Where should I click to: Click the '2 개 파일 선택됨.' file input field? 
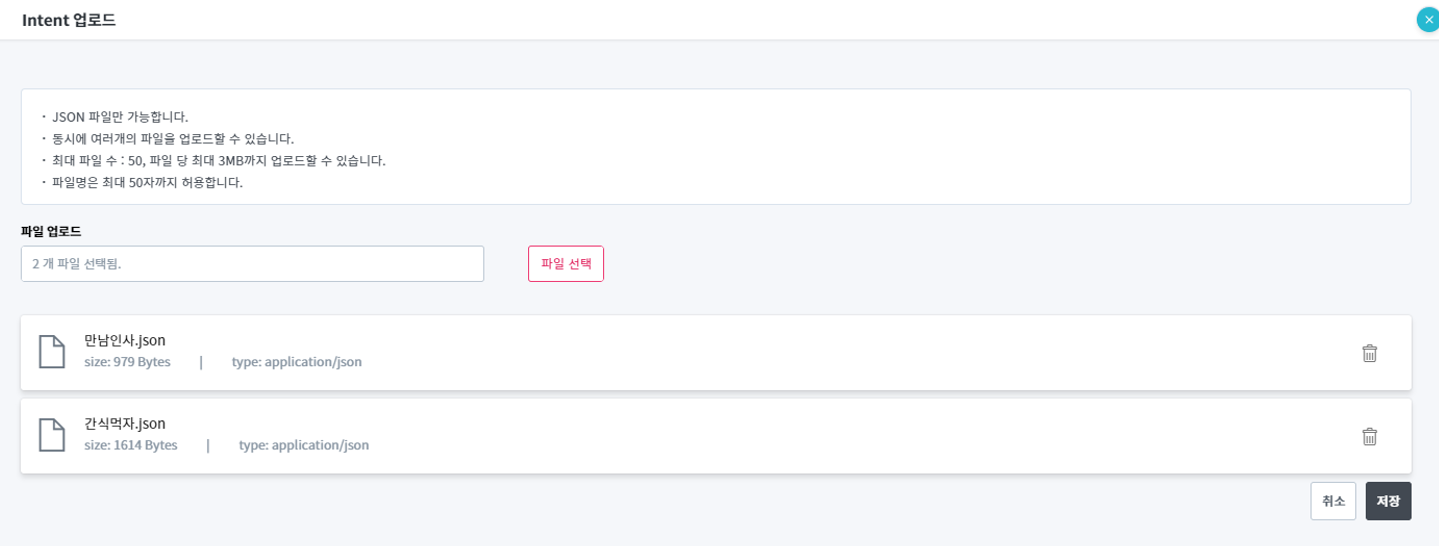(252, 264)
